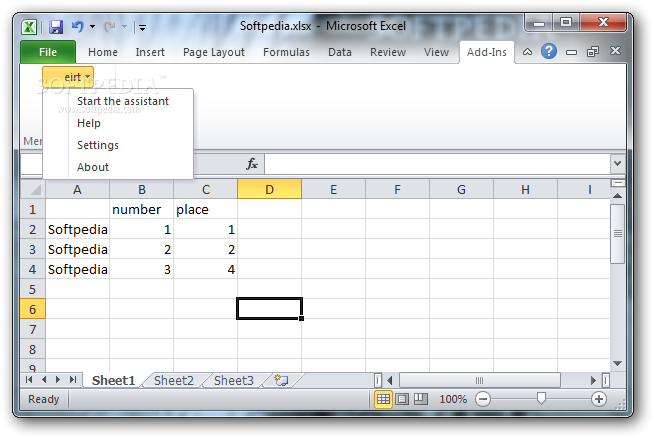Click the horizontal scrollbar right arrow

593,380
